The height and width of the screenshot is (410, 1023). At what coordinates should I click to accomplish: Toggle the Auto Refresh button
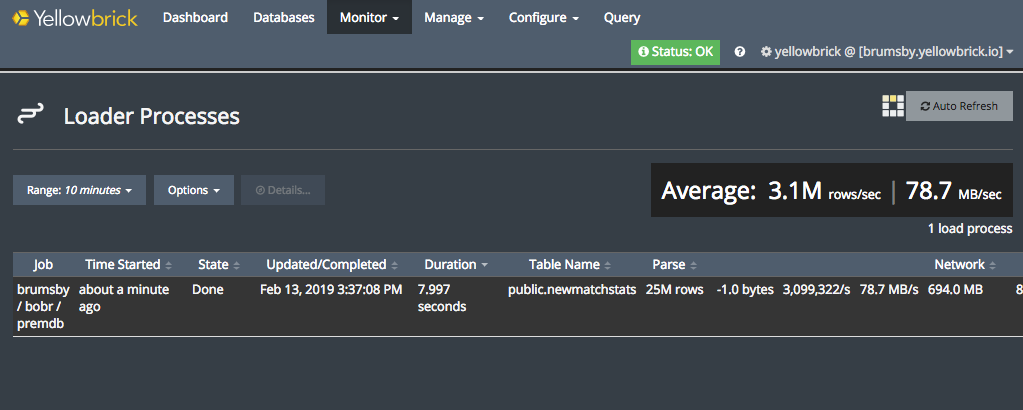959,106
